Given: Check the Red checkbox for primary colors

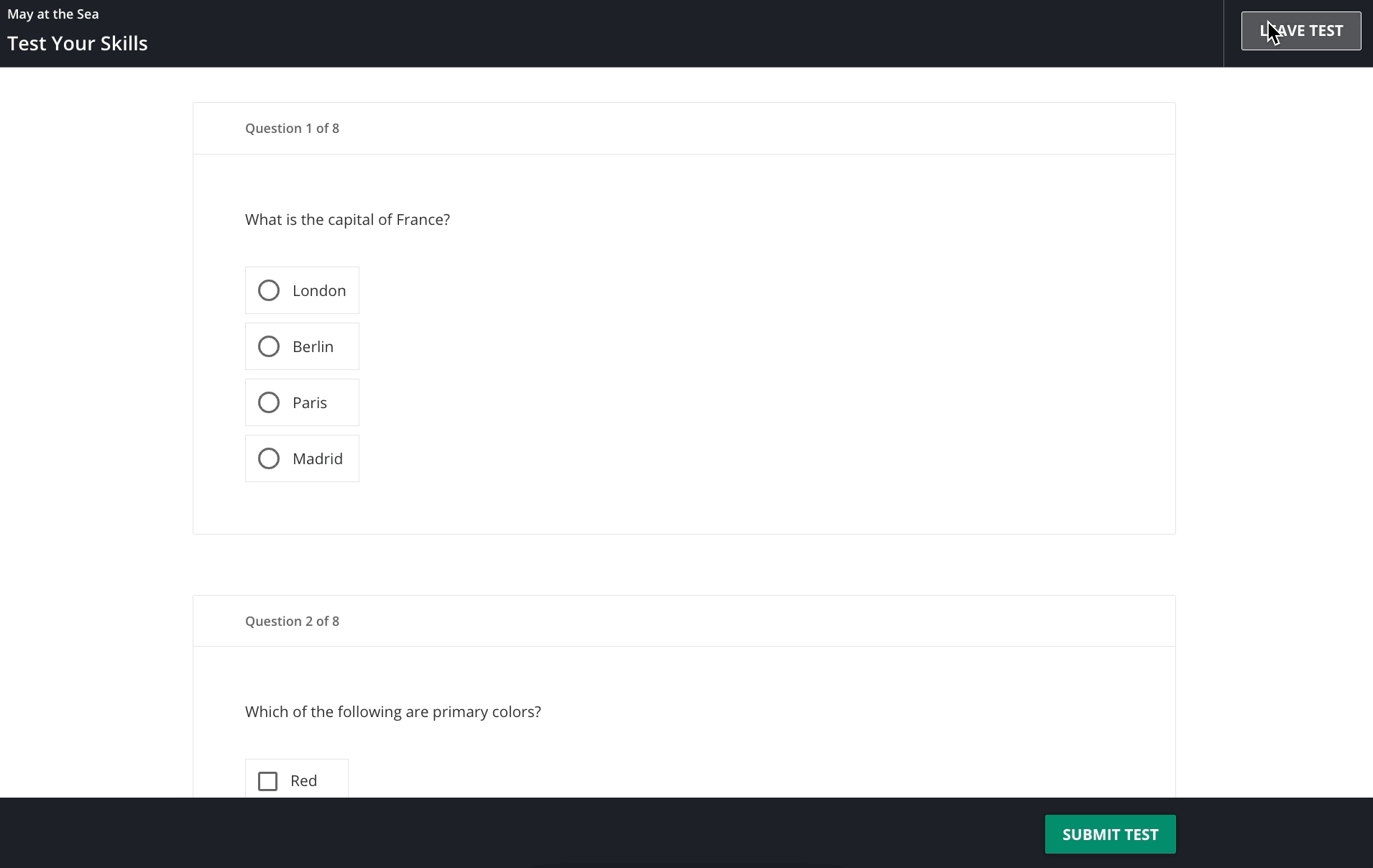Looking at the screenshot, I should (267, 781).
